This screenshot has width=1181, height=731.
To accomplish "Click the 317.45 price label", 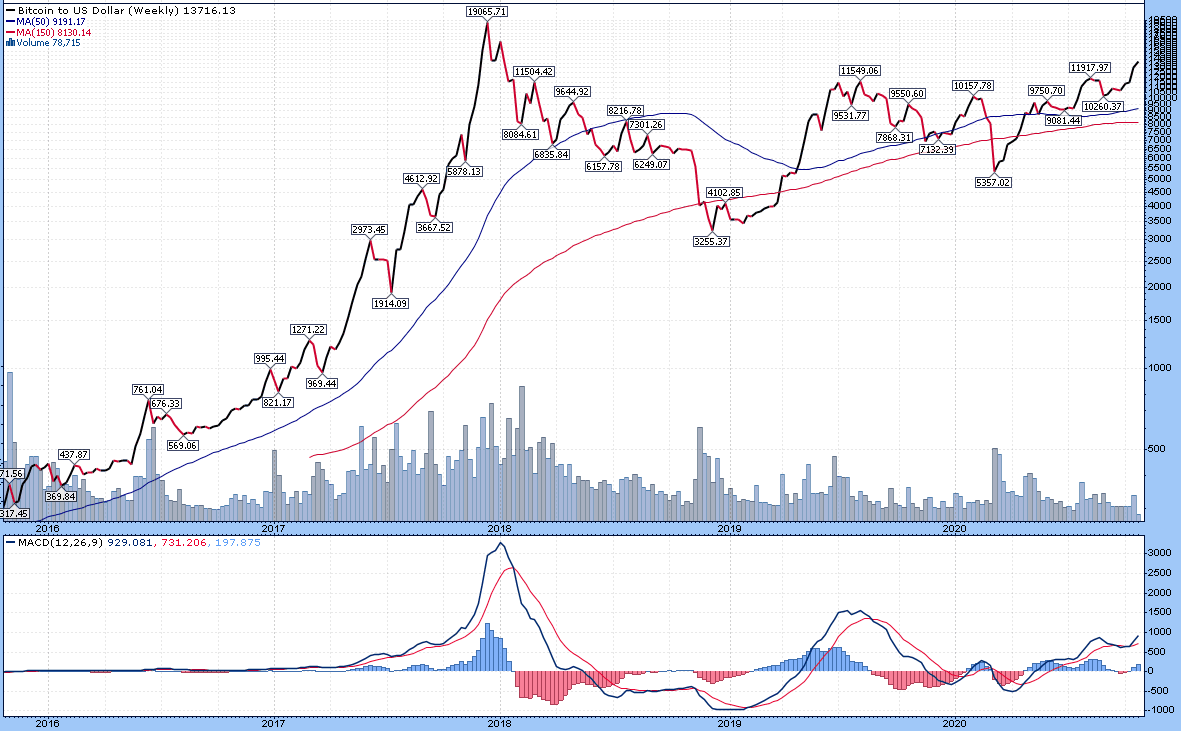I will click(x=14, y=513).
